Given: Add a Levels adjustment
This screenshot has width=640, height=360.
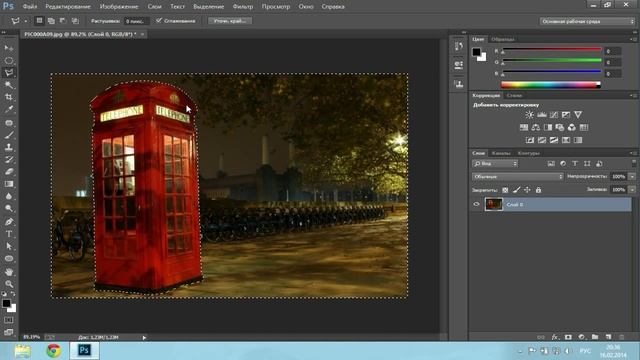Looking at the screenshot, I should tap(542, 115).
